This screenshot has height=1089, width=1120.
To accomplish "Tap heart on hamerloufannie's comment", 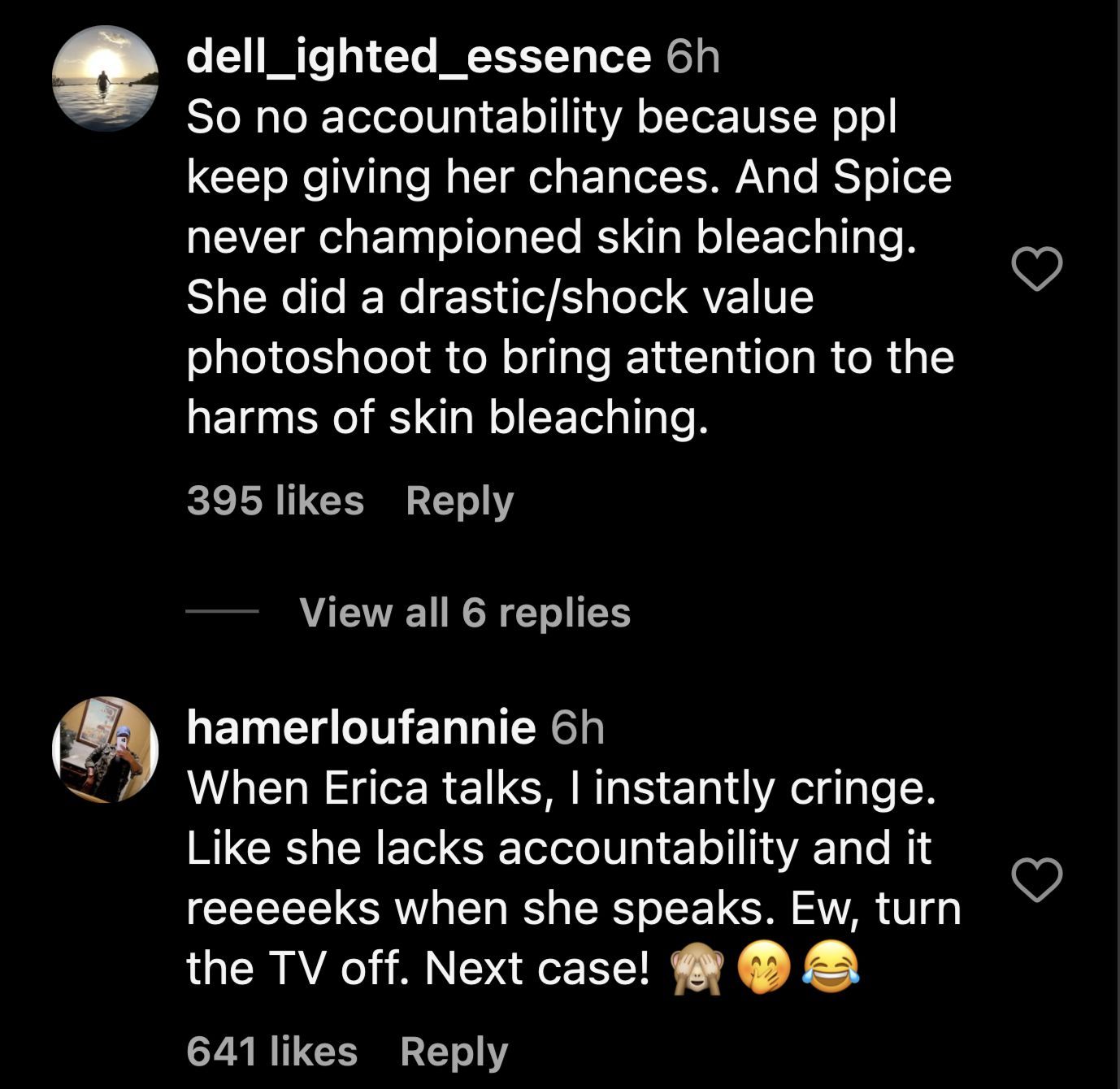I will tap(1036, 880).
